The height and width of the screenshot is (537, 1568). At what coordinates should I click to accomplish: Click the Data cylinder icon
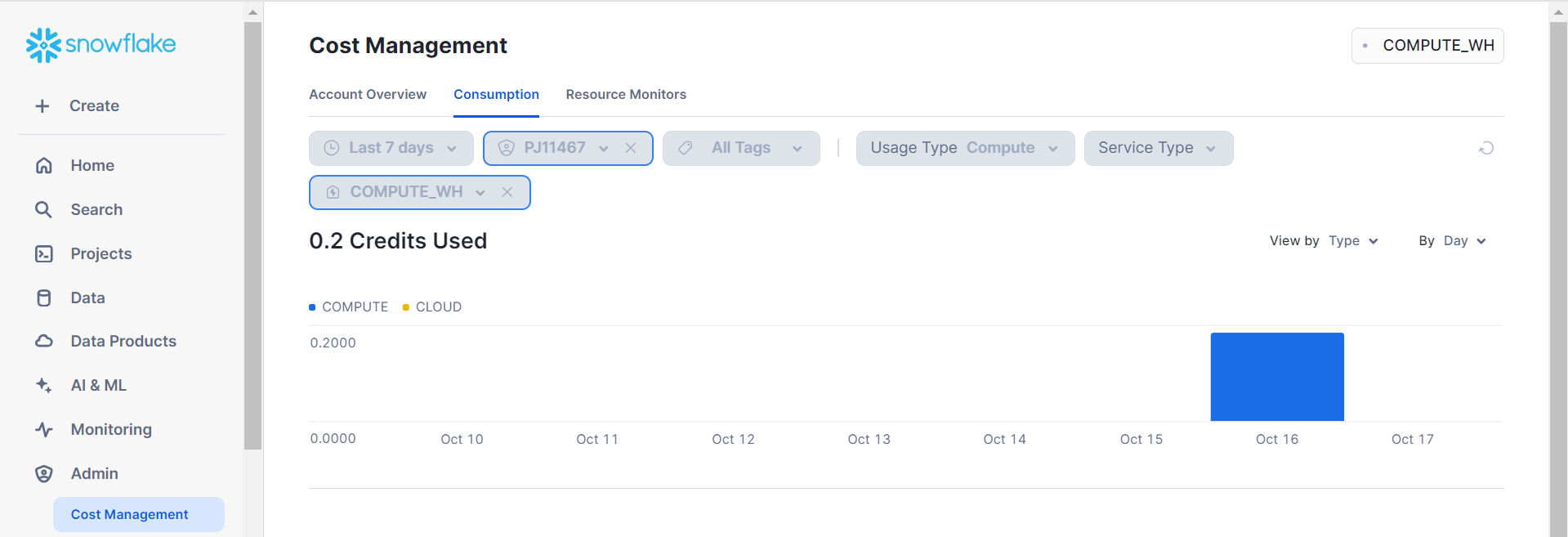click(44, 298)
